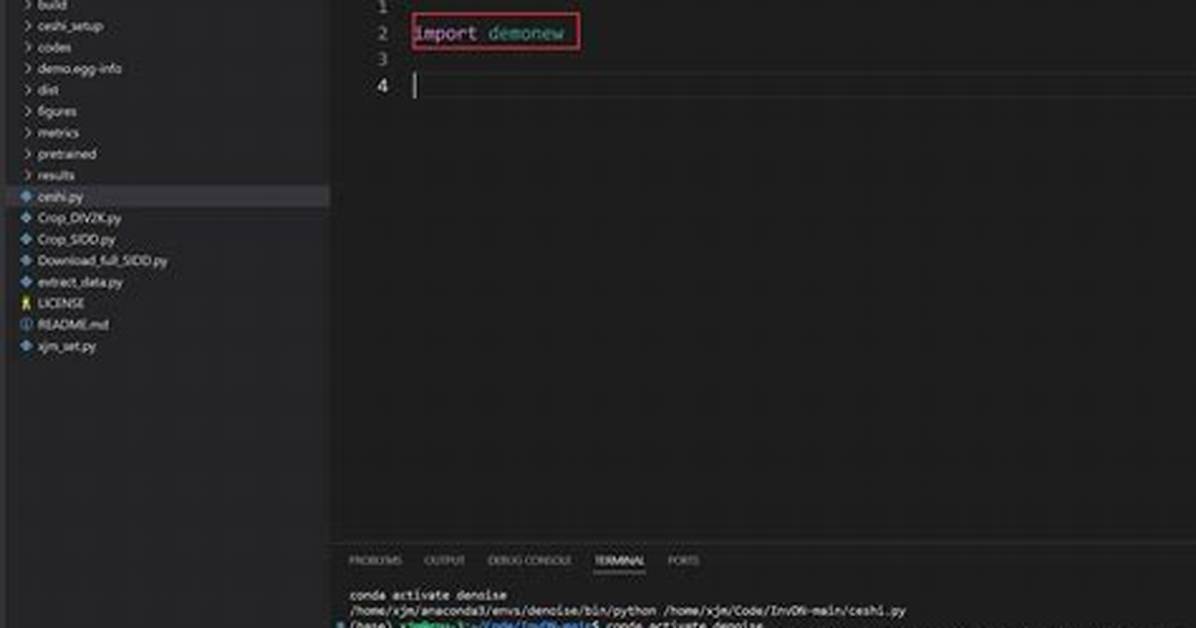Select the ceshi_setup folder name
Screen dimensions: 1196x628
pos(70,26)
